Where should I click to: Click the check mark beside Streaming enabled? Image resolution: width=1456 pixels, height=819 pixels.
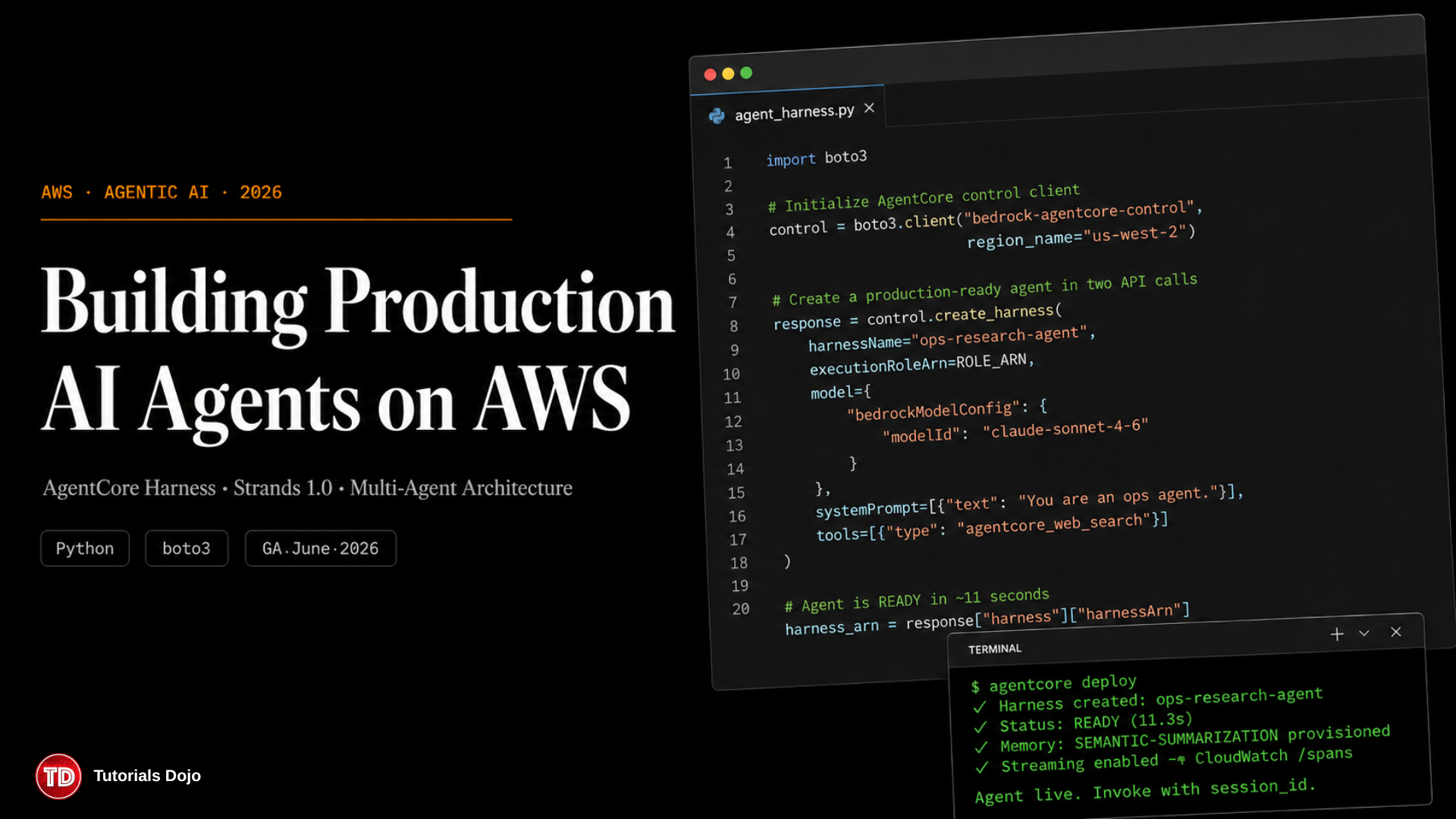point(982,767)
